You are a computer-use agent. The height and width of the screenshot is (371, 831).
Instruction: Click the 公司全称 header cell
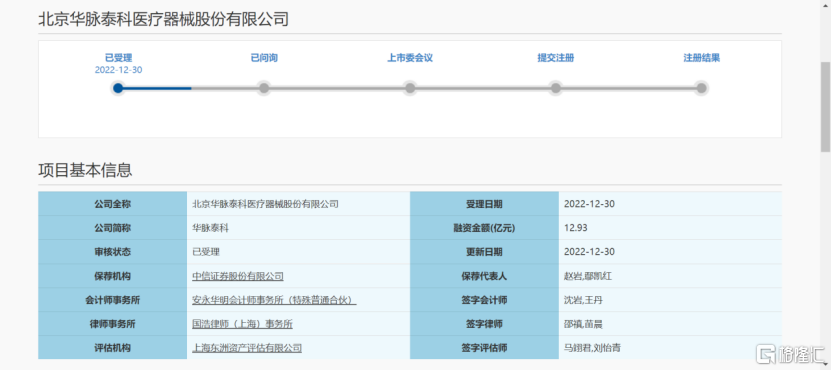[x=112, y=204]
